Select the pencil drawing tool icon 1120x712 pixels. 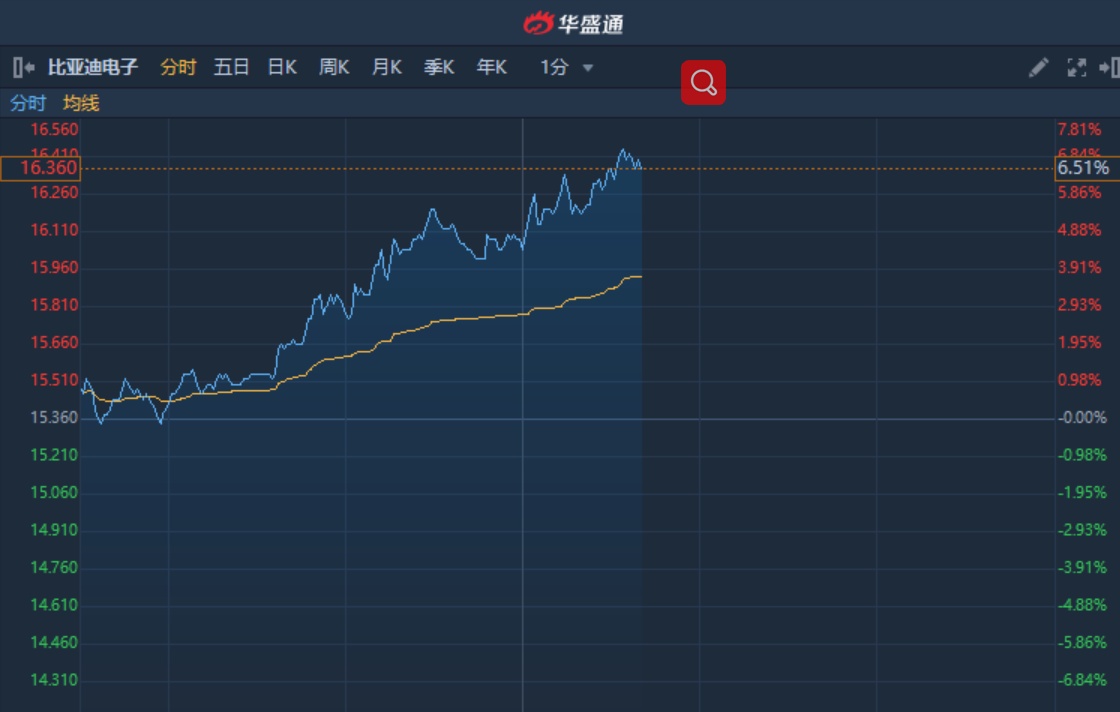pyautogui.click(x=1039, y=67)
